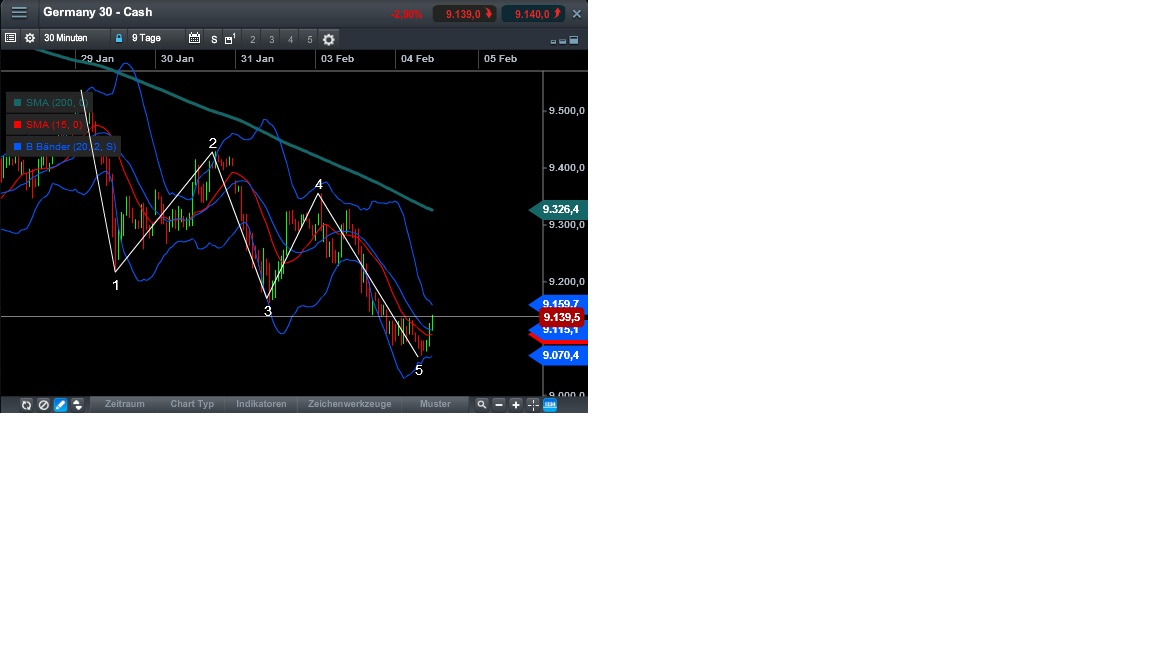Unlock the blue timeframe padlock toggle
The height and width of the screenshot is (648, 1152).
coord(119,38)
